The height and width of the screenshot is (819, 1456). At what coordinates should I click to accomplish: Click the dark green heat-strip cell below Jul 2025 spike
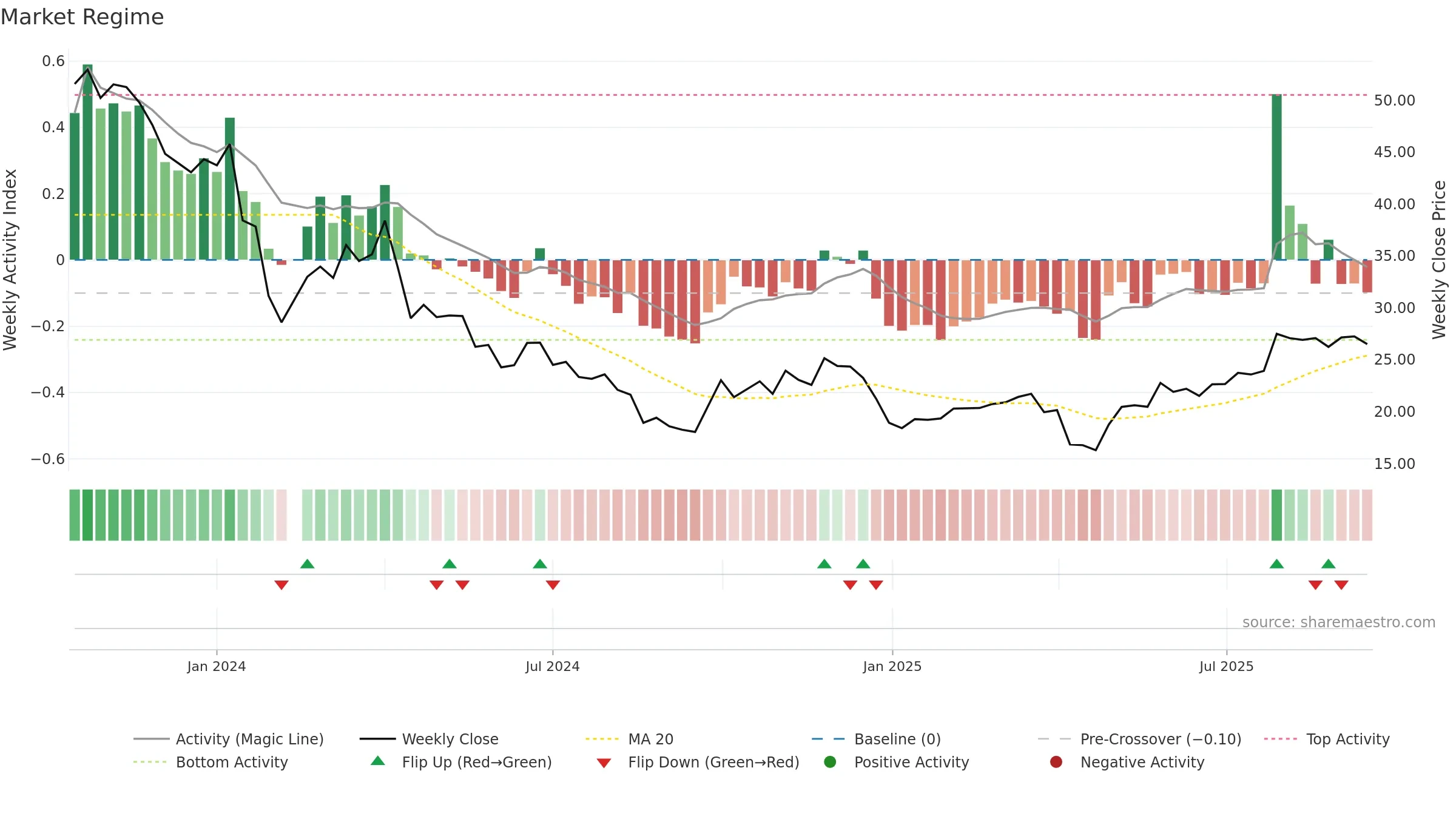pos(1276,515)
